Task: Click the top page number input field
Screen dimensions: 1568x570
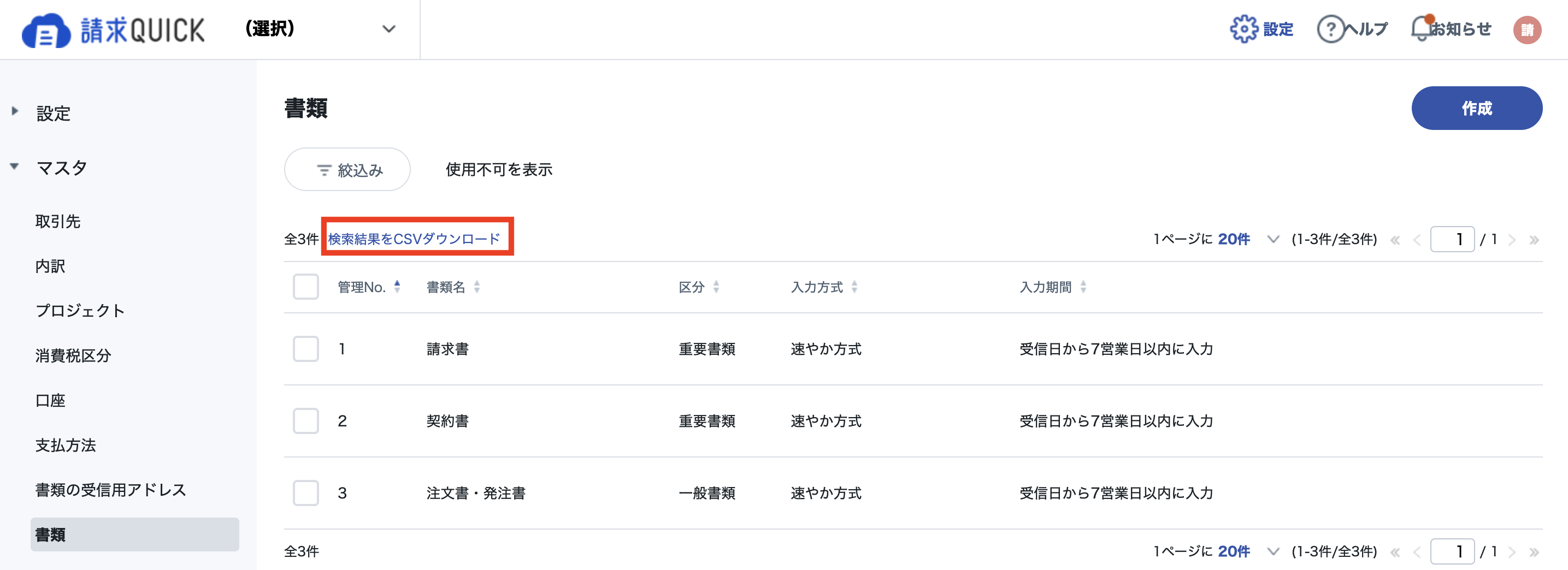Action: point(1452,239)
